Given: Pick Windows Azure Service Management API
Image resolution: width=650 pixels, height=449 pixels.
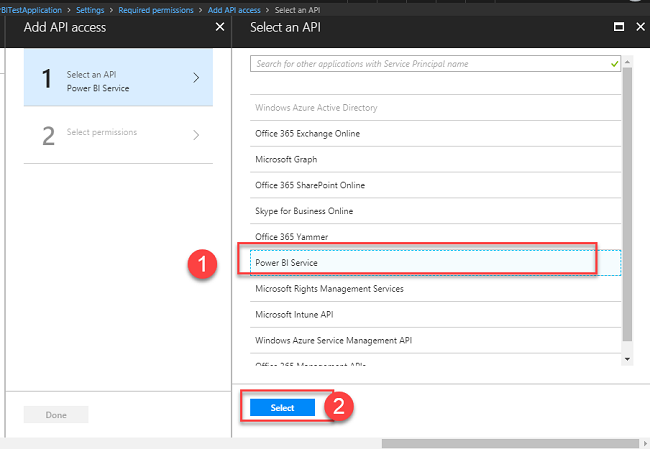Looking at the screenshot, I should pos(333,340).
